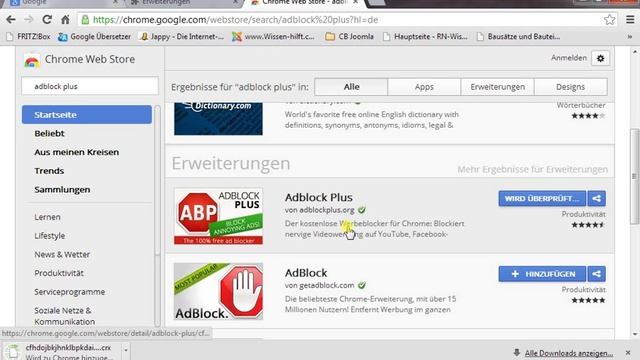Click the adblock plus search field

pos(90,86)
